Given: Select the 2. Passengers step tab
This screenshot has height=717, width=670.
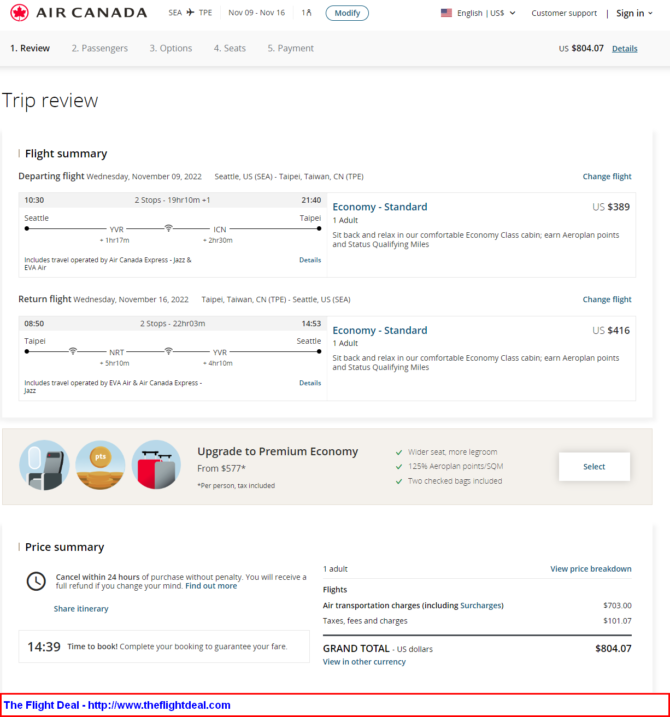Looking at the screenshot, I should 100,48.
